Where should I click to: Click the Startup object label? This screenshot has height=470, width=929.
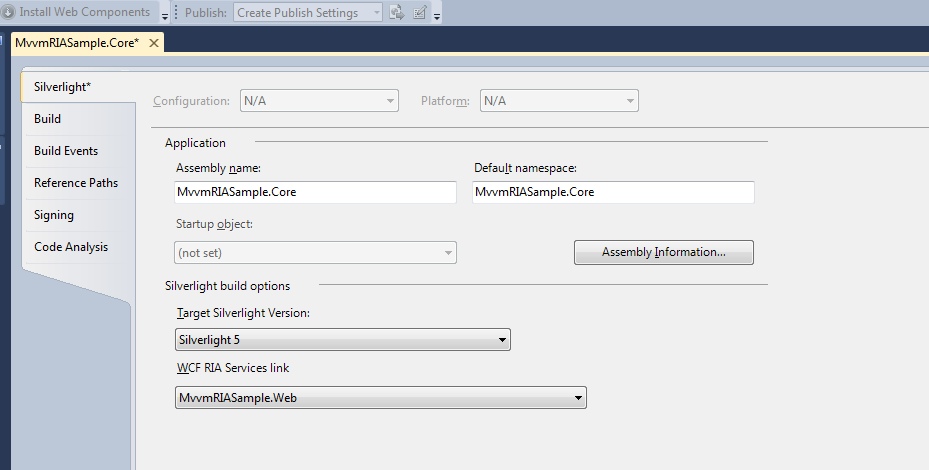pyautogui.click(x=214, y=224)
